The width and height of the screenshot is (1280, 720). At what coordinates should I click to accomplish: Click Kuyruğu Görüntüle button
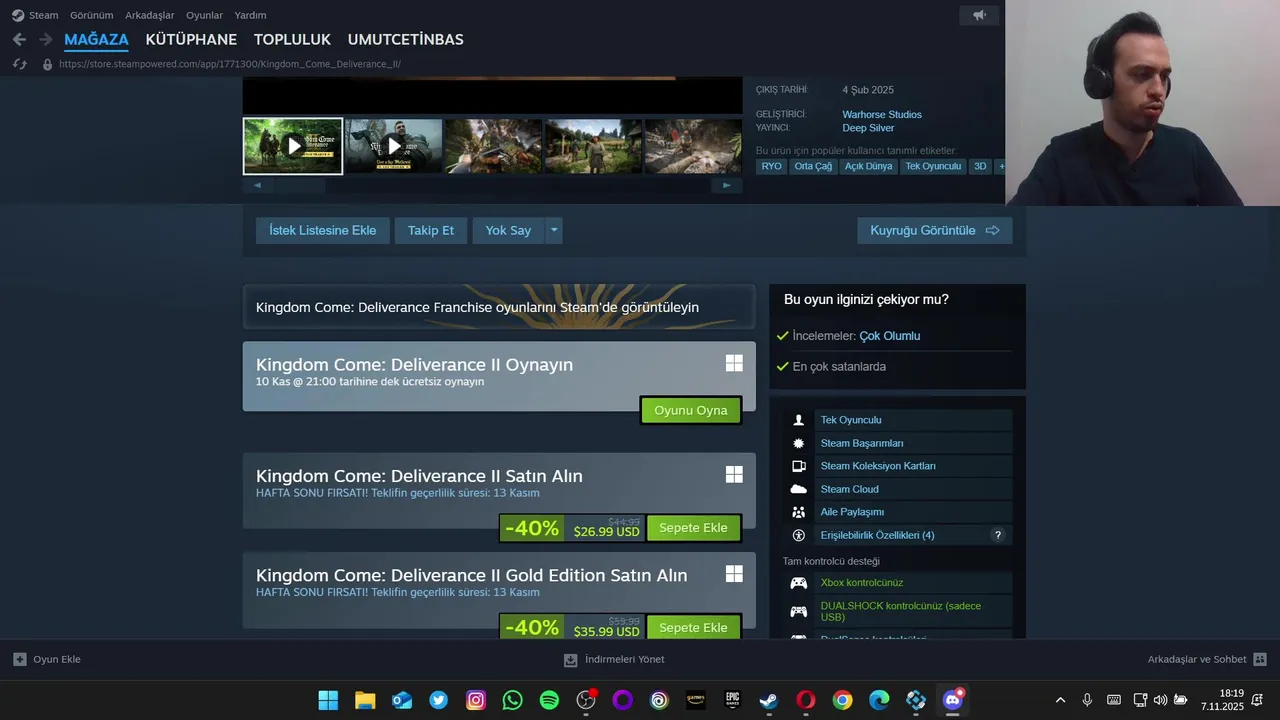pyautogui.click(x=934, y=231)
